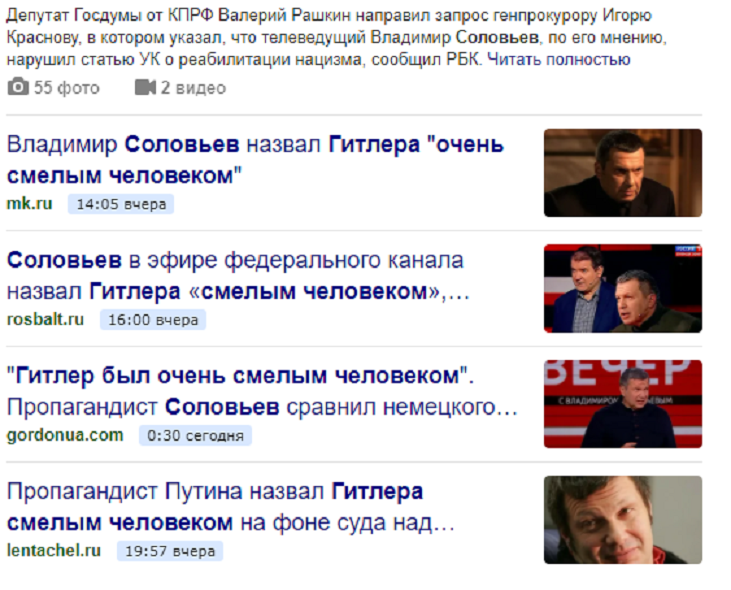Viewport: 731px width, 590px height.
Task: Select the 0:30 сегодня timestamp badge
Action: (195, 436)
